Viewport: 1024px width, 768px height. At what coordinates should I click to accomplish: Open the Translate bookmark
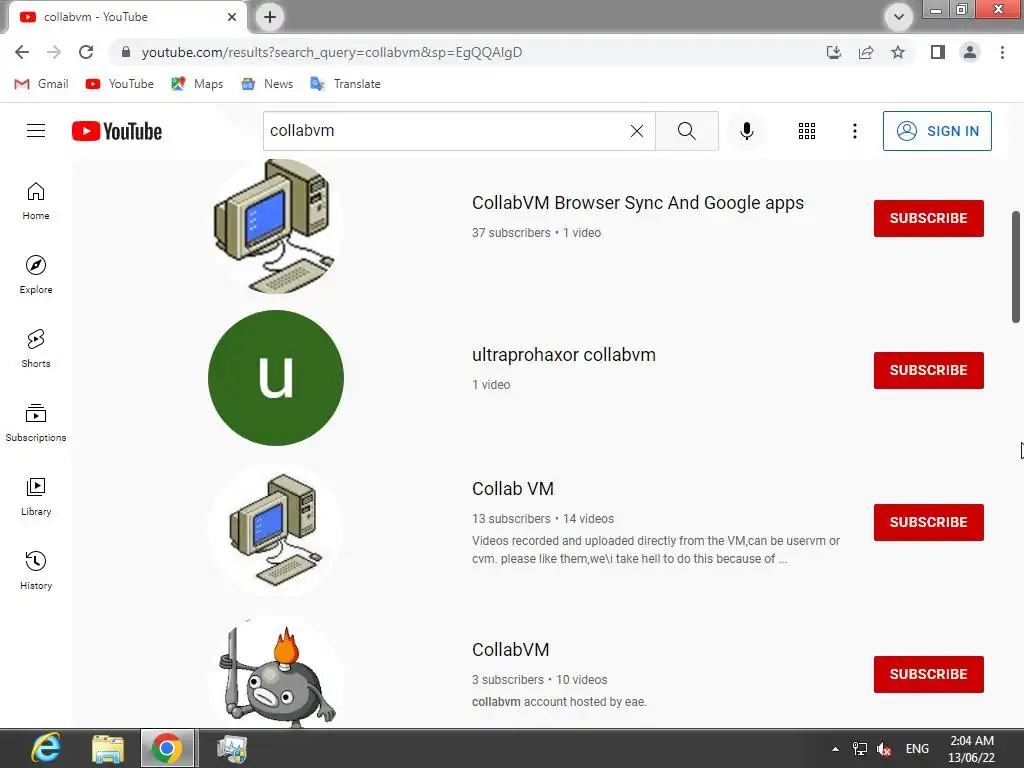tap(345, 84)
